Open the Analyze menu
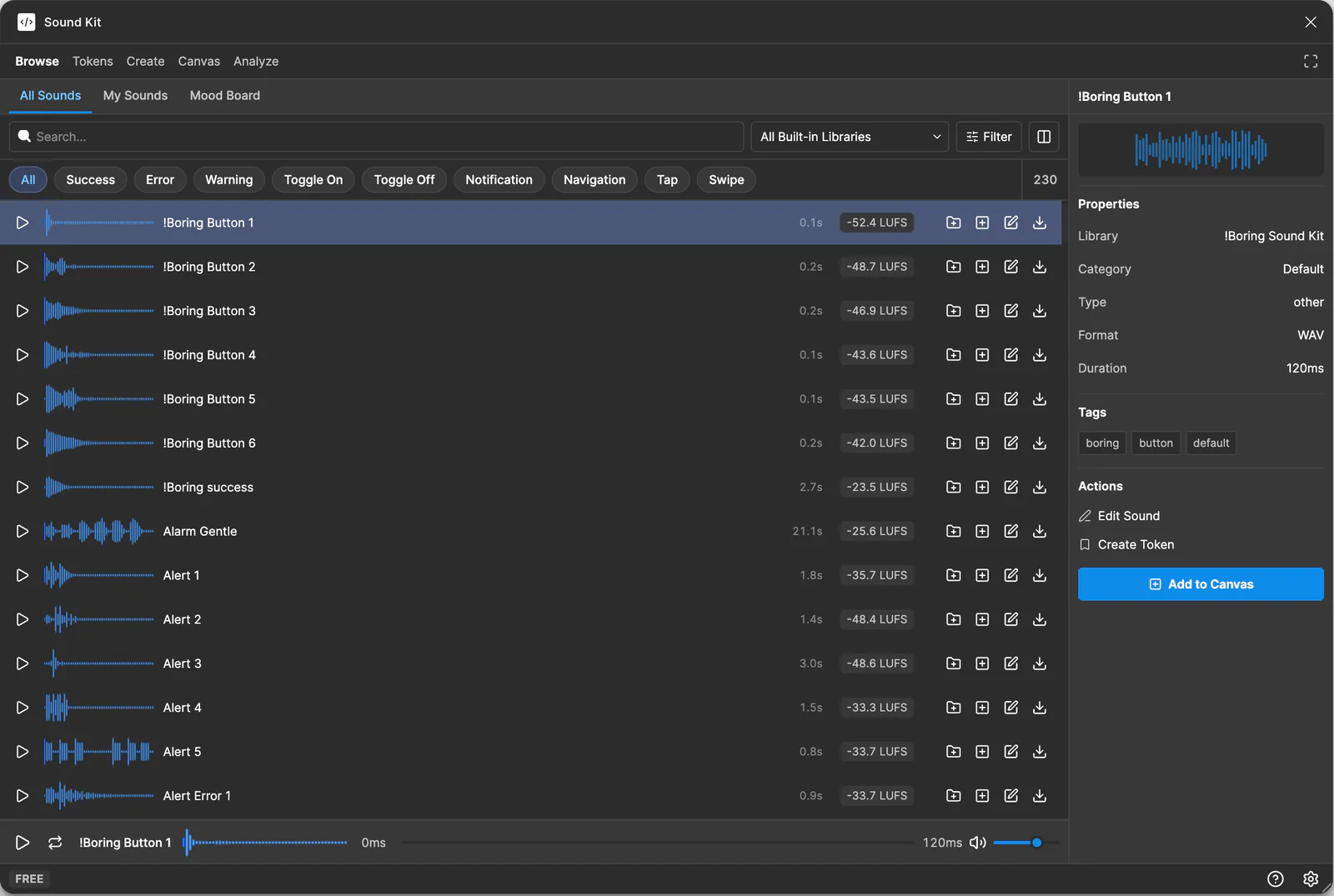The image size is (1334, 896). [256, 61]
